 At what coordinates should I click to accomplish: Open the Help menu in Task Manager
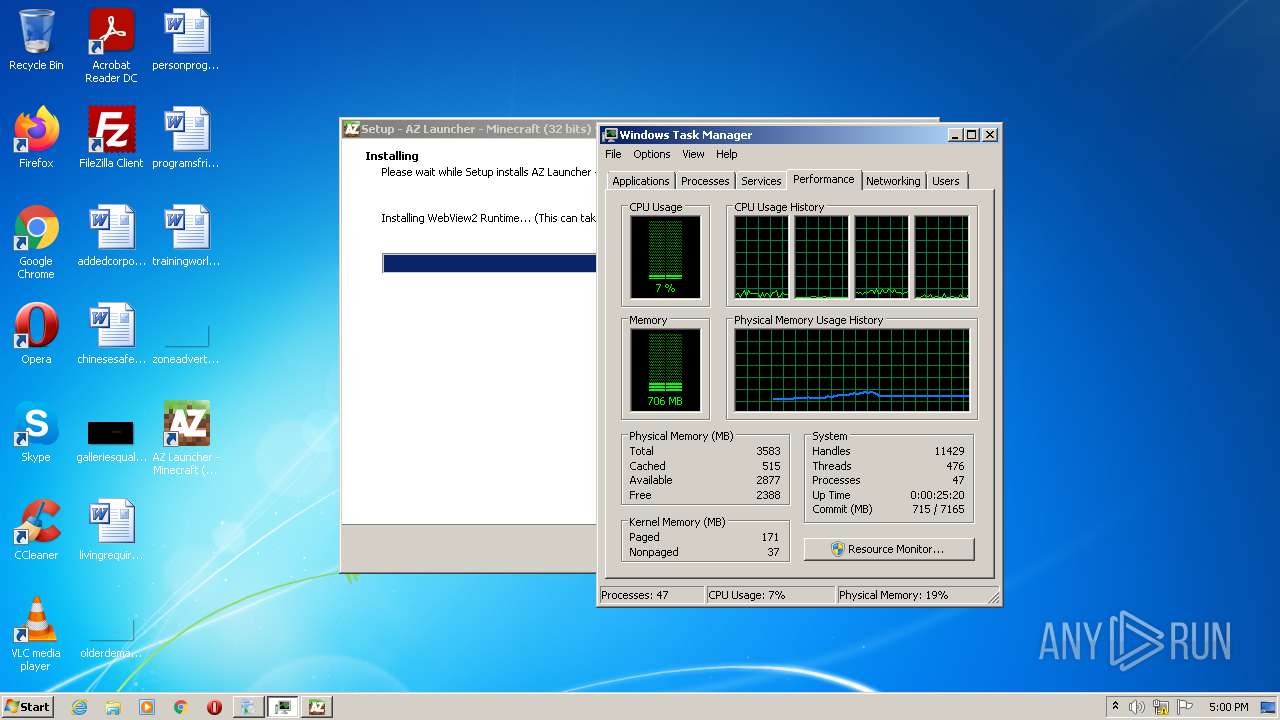[727, 154]
